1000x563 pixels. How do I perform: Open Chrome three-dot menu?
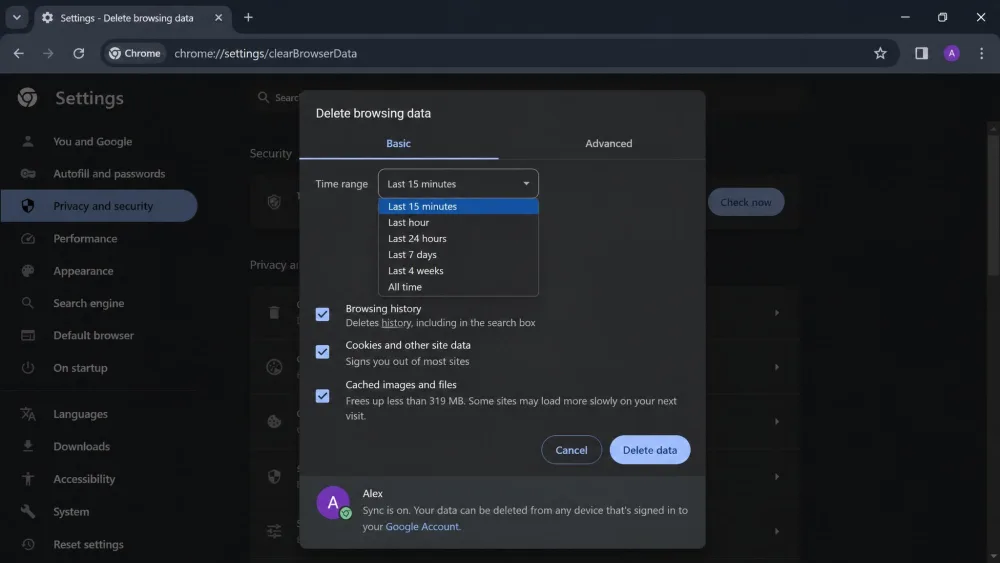[982, 54]
